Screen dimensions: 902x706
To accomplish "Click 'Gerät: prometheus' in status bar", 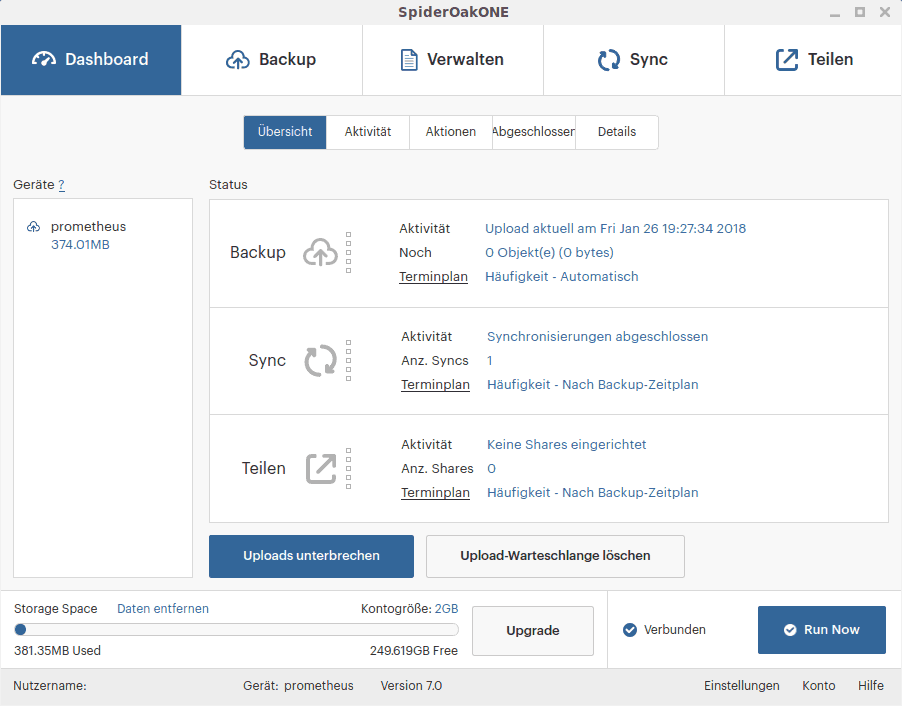I will point(298,686).
